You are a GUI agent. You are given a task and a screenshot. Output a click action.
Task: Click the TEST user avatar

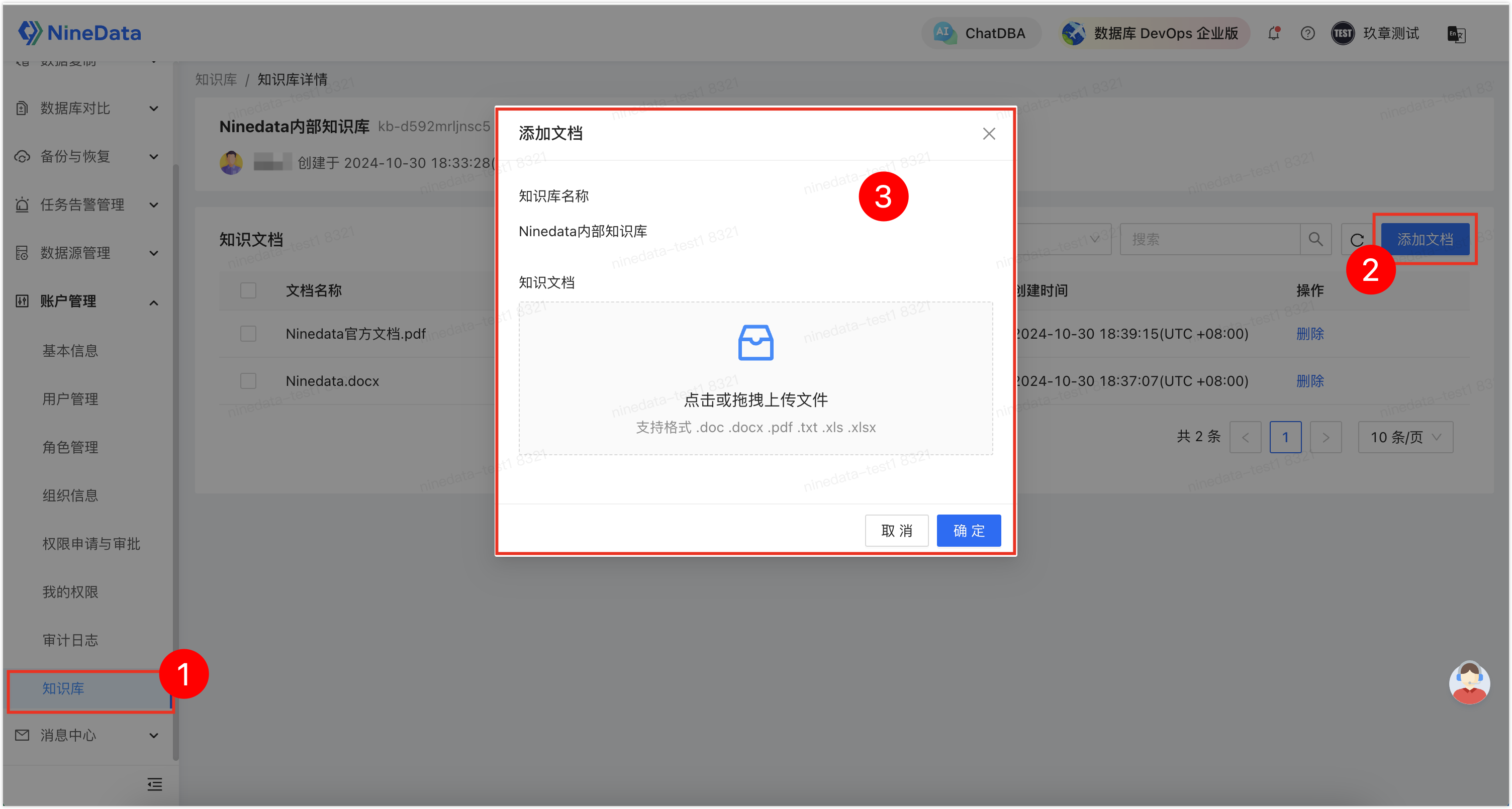pos(1343,34)
